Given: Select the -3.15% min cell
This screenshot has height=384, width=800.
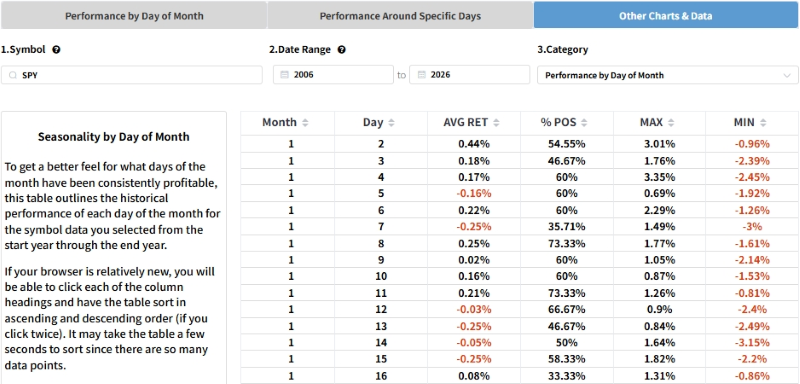Looking at the screenshot, I should point(752,342).
